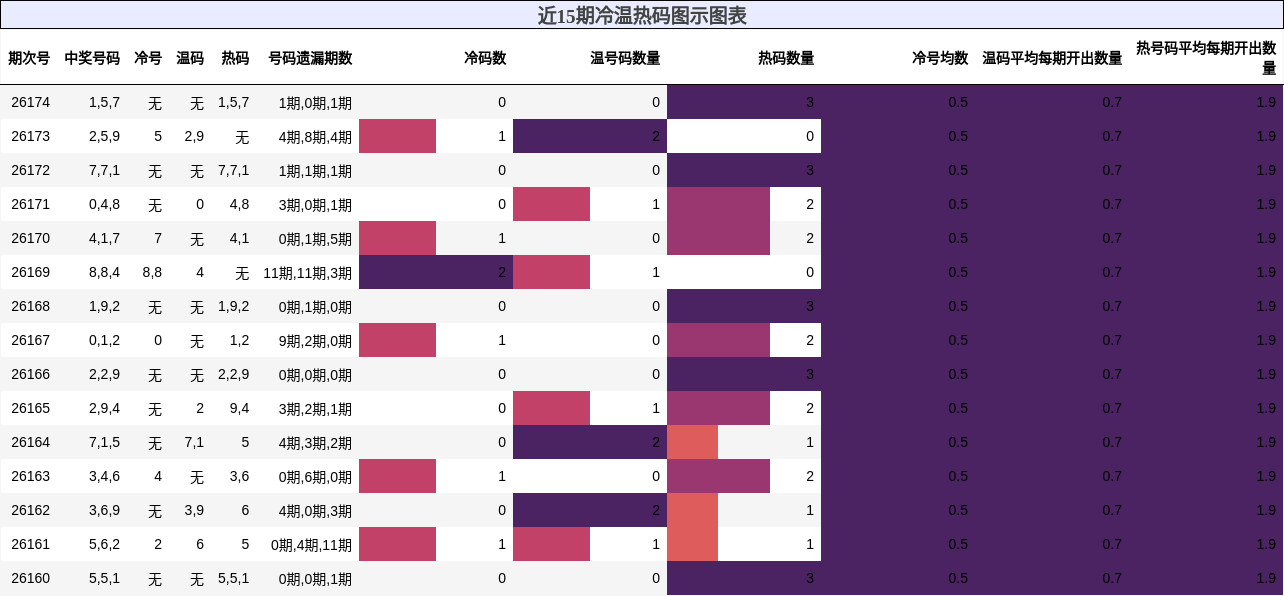Select the 期次号 column header
Viewport: 1284px width, 596px height.
click(x=29, y=58)
